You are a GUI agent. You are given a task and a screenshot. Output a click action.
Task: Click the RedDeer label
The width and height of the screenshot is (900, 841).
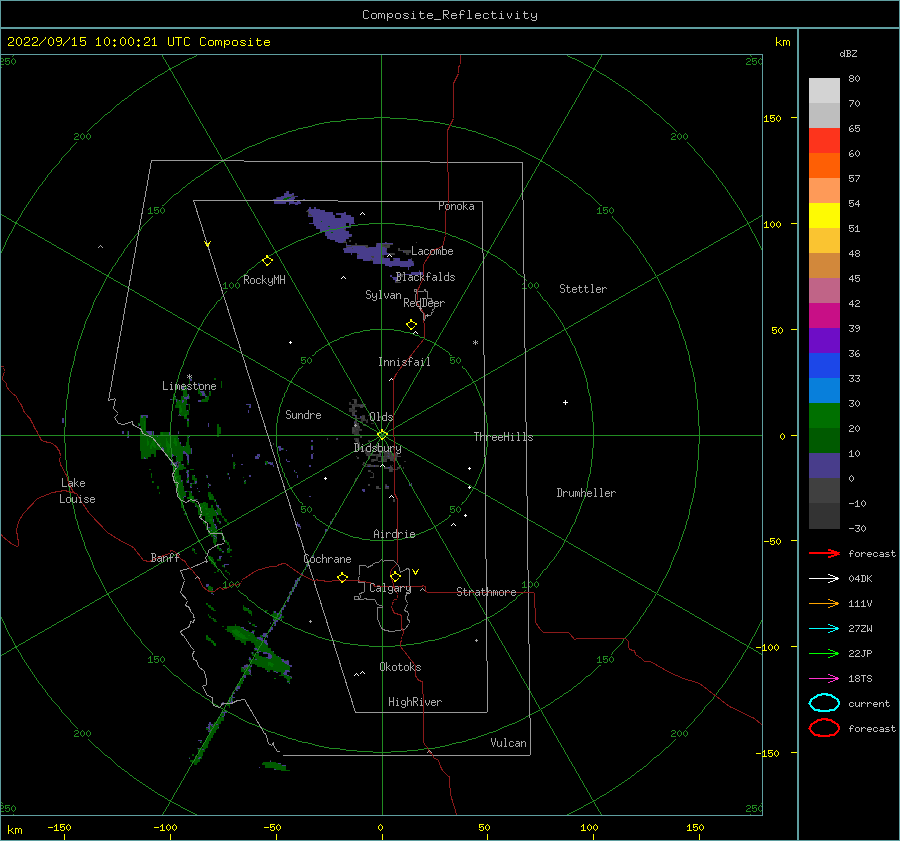pyautogui.click(x=424, y=303)
